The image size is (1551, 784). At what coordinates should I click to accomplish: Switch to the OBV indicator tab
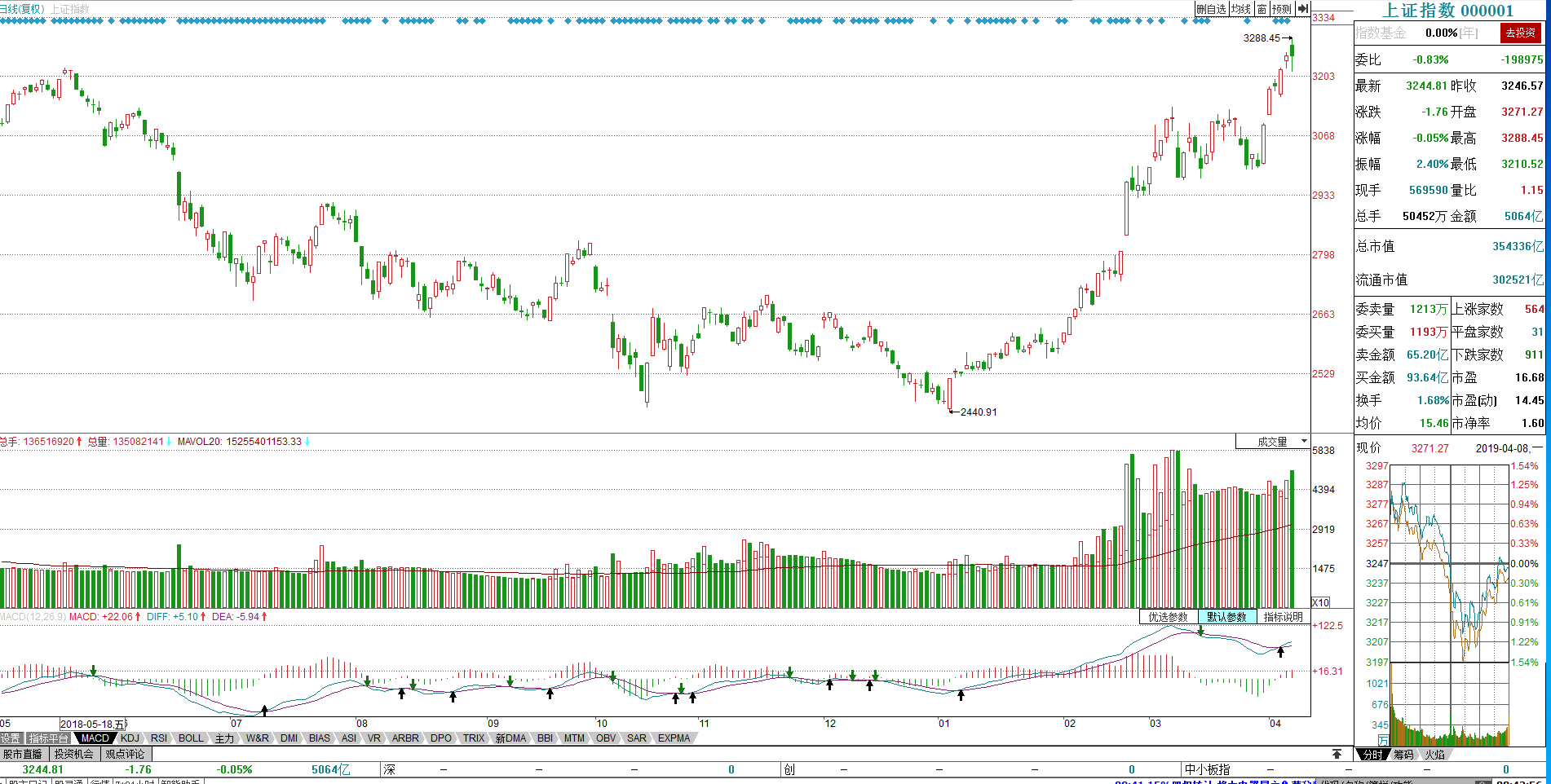coord(606,738)
